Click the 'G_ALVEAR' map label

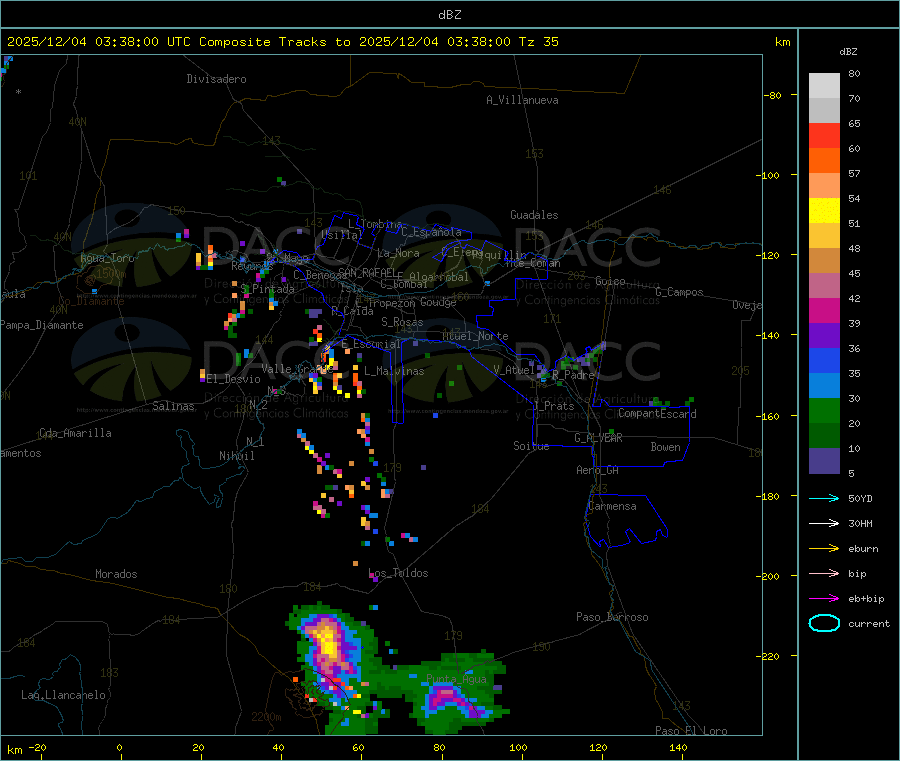[x=598, y=438]
